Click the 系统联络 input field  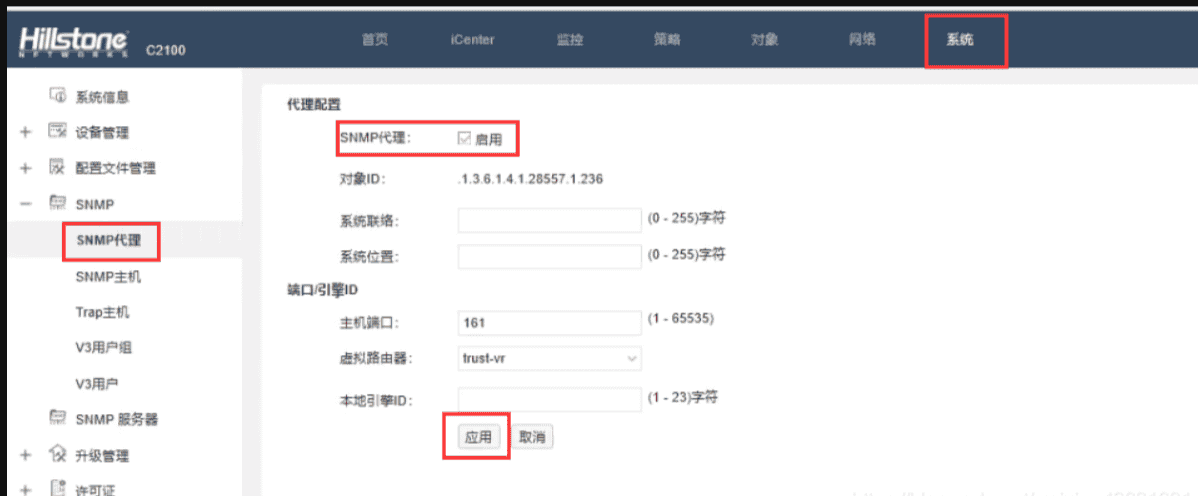(549, 220)
